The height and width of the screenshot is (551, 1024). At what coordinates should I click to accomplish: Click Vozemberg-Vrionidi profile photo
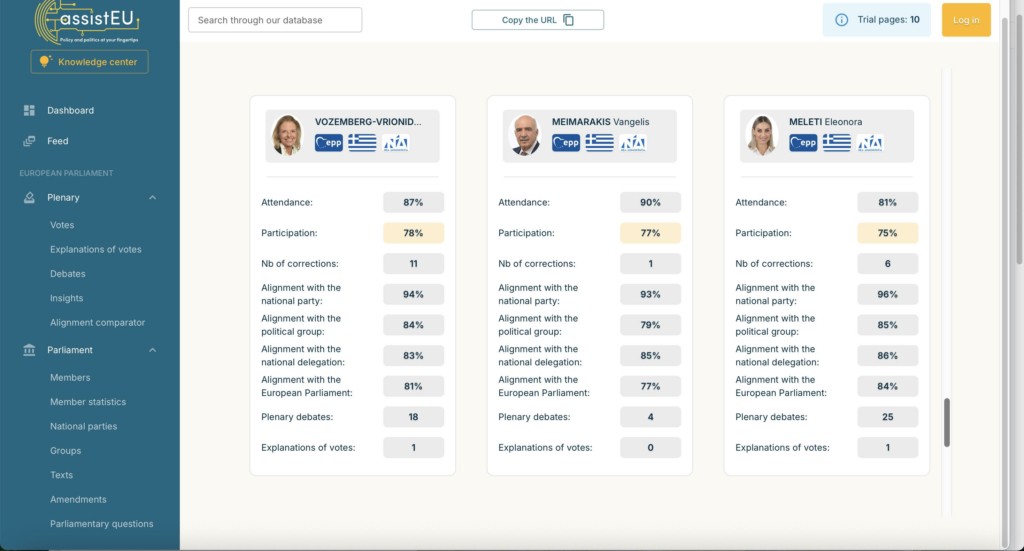pyautogui.click(x=287, y=136)
